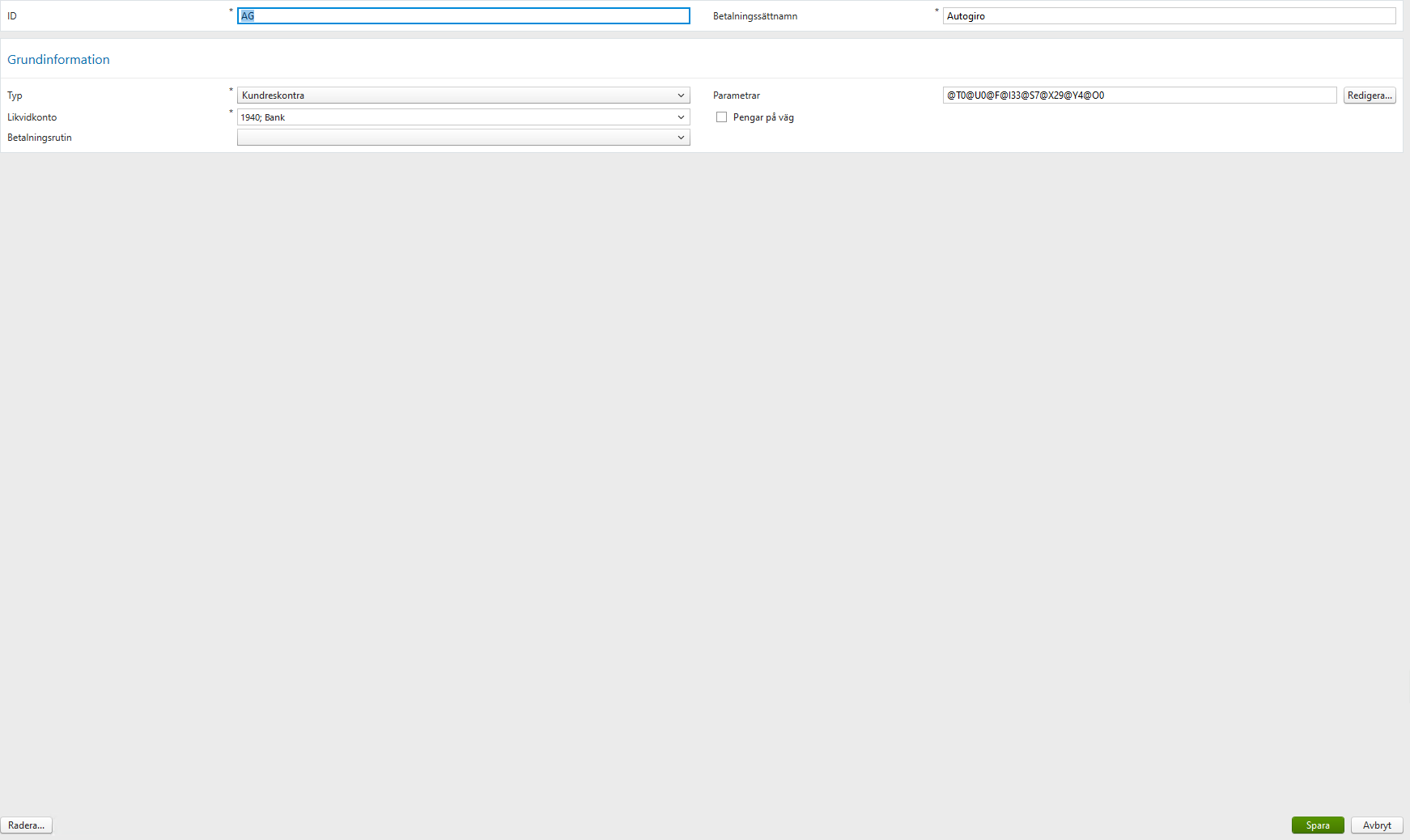1410x840 pixels.
Task: Enable the Pengar på väg checkbox
Action: pos(721,117)
